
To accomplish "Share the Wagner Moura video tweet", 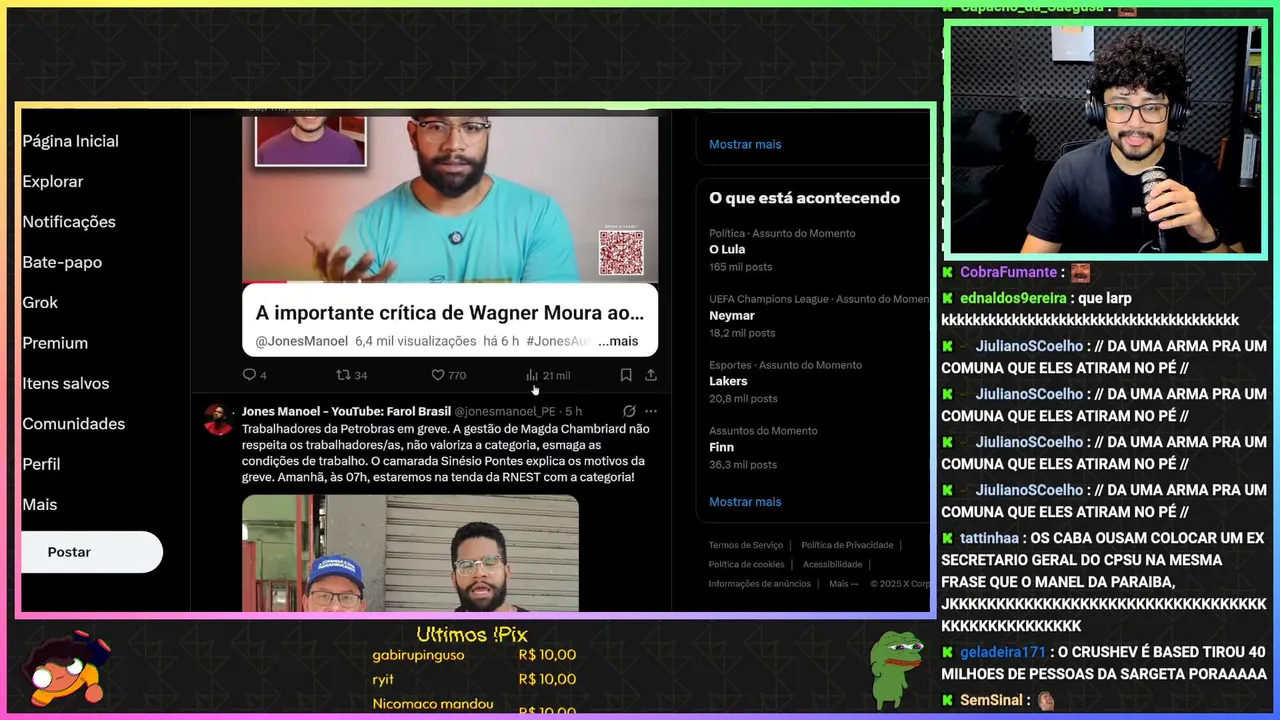I will (651, 375).
